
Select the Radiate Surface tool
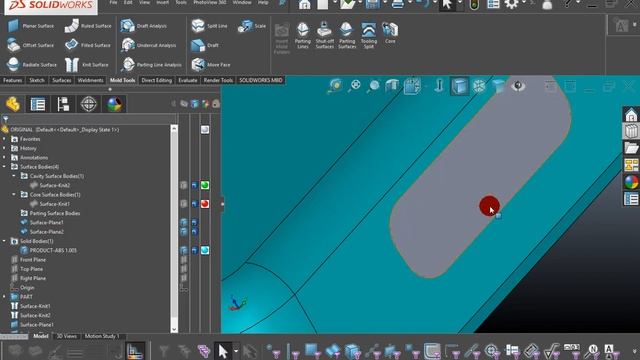pos(32,64)
